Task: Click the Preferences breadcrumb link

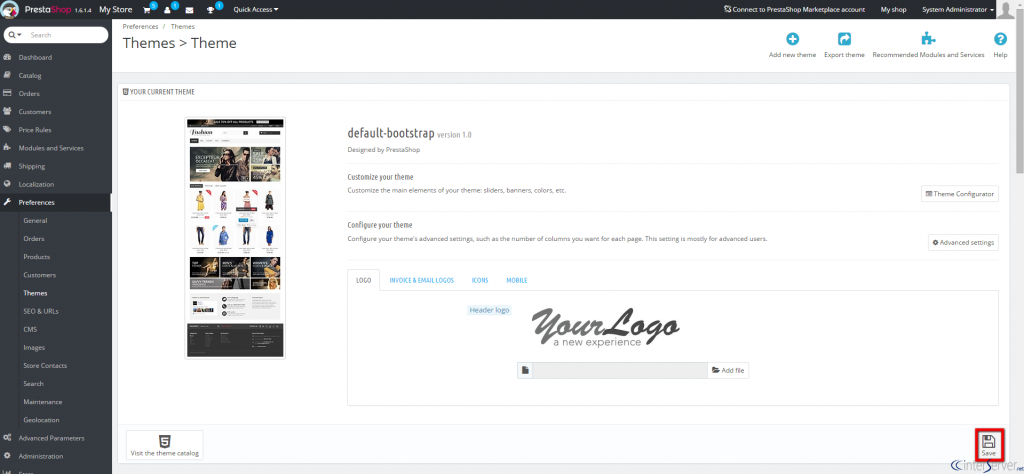Action: click(140, 27)
